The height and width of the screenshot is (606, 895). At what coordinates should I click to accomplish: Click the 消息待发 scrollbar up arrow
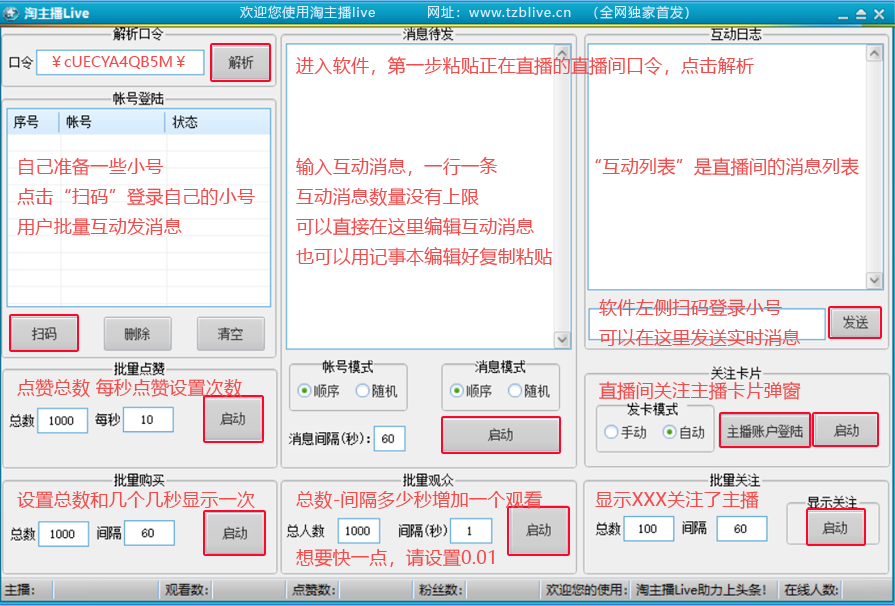(x=562, y=53)
